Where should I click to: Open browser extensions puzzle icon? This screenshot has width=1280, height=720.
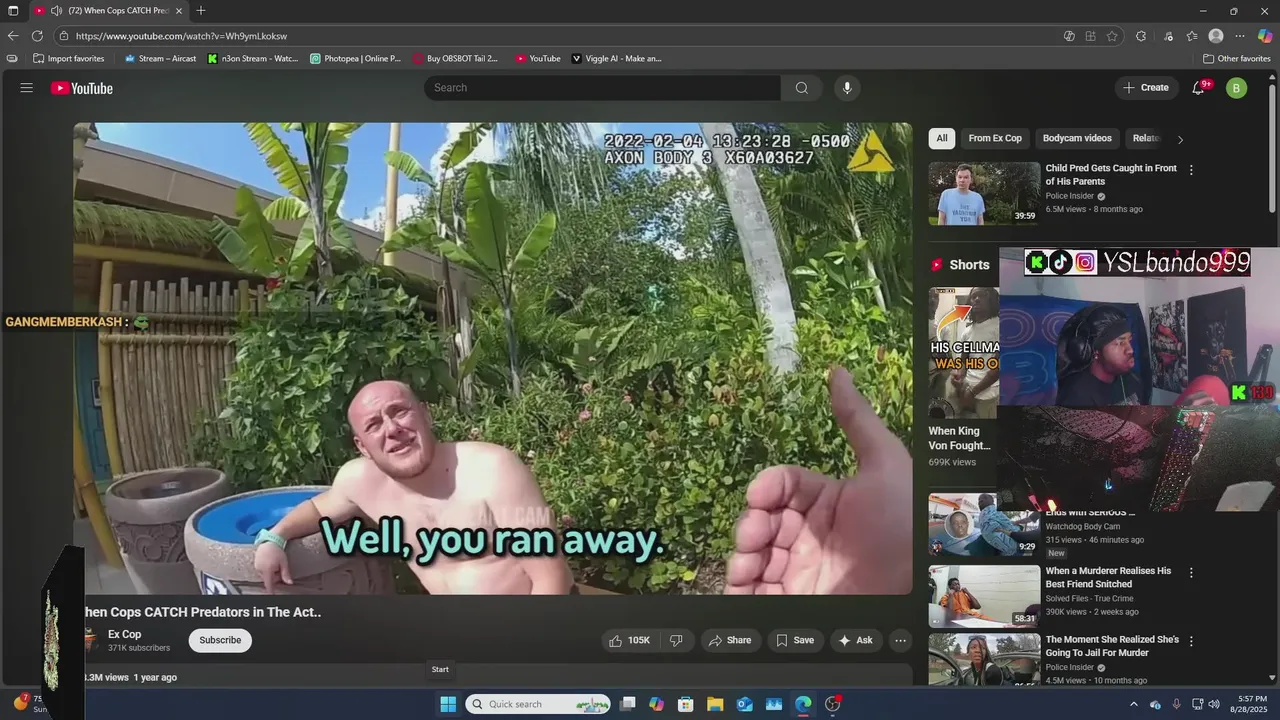point(1141,36)
